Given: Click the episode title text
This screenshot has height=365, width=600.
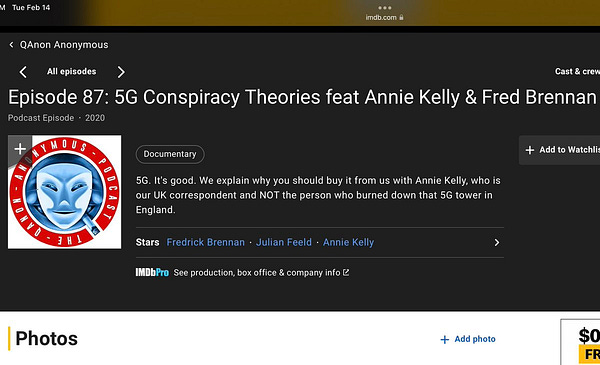Looking at the screenshot, I should pos(302,97).
